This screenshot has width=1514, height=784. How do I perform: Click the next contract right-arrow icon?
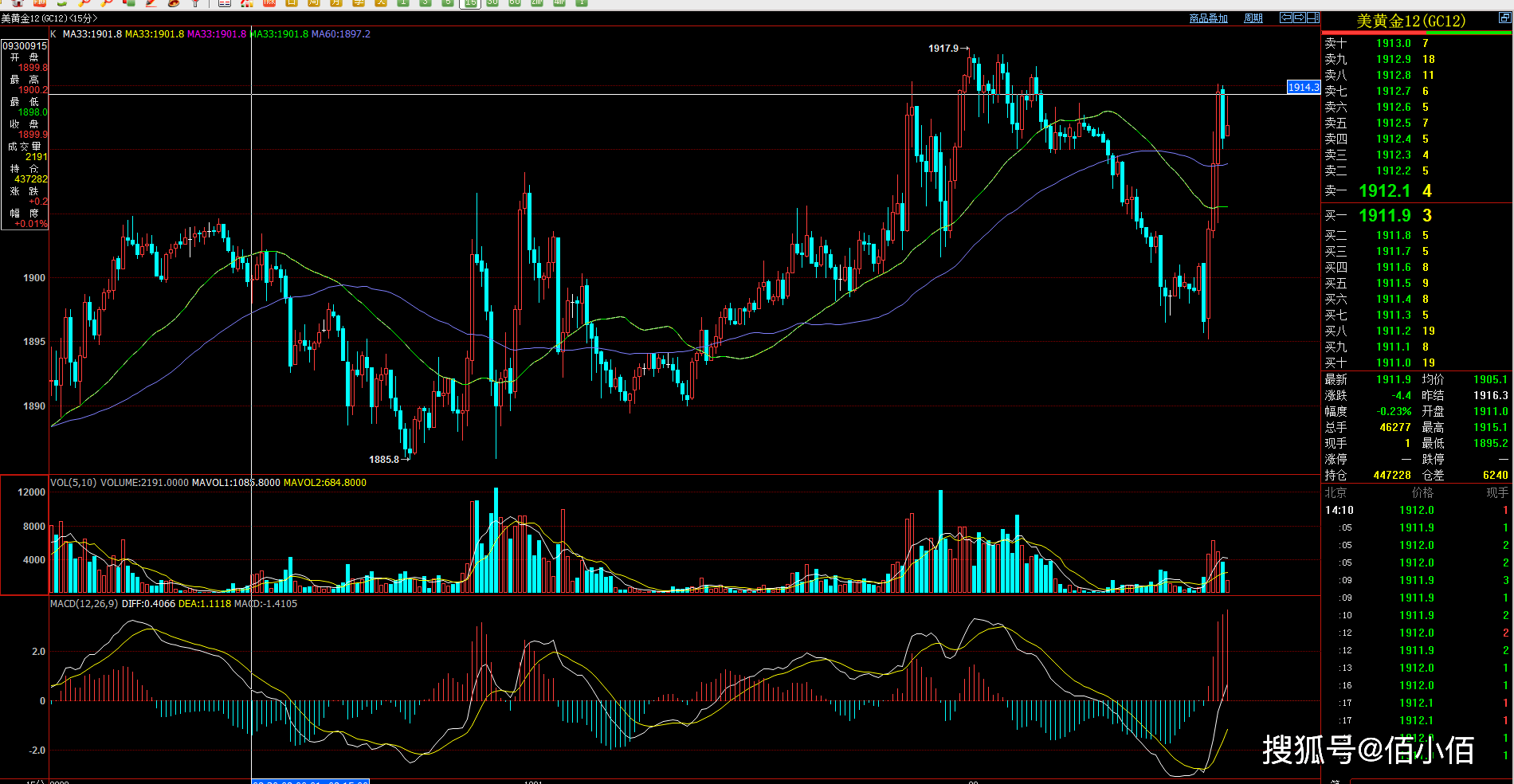1299,18
